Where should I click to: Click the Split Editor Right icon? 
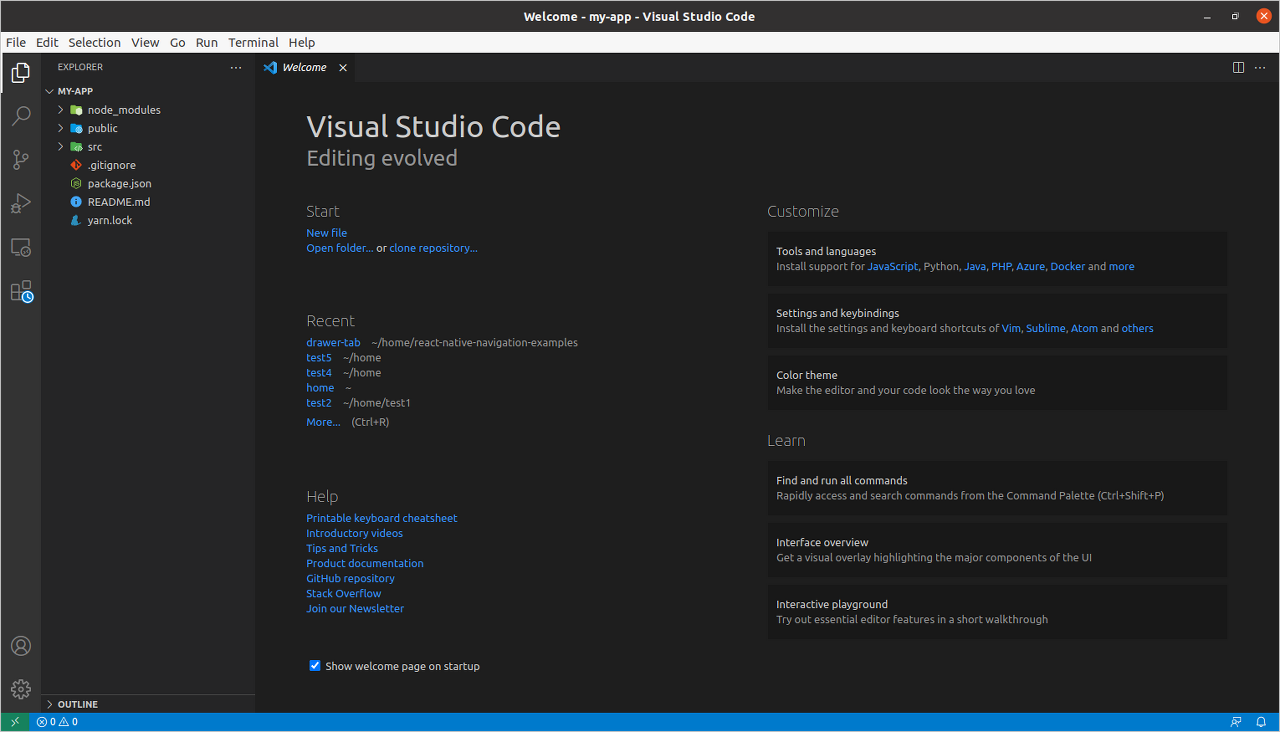pos(1238,67)
